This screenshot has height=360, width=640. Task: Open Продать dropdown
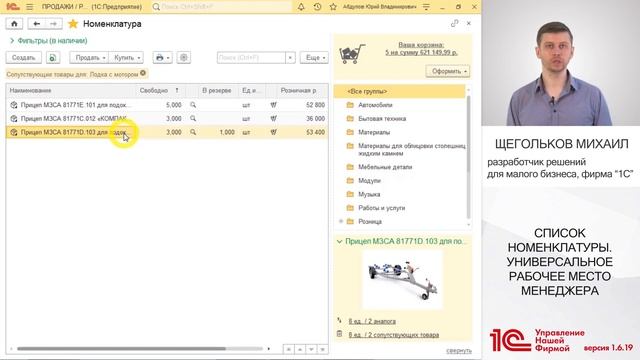[89, 58]
